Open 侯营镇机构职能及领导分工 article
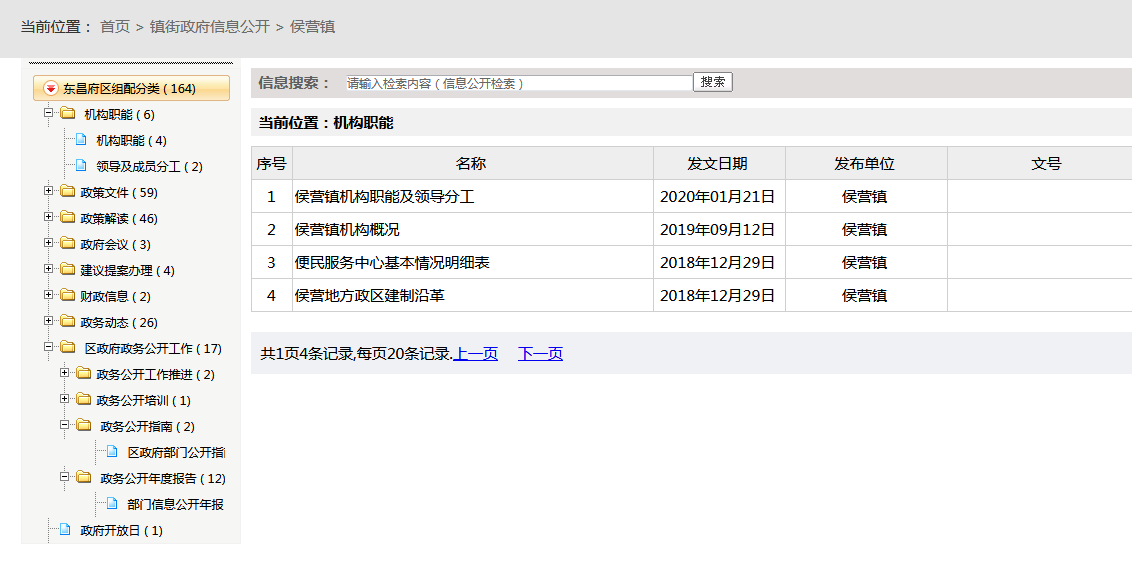1132x567 pixels. coord(385,197)
